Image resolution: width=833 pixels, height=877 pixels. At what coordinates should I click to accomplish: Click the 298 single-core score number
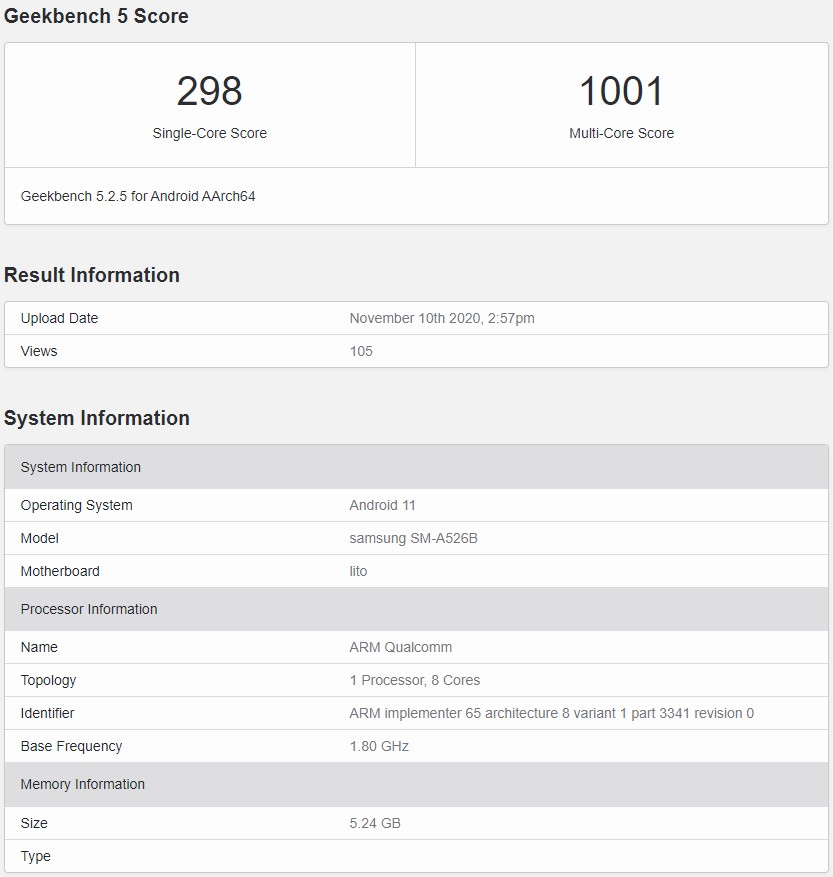pyautogui.click(x=209, y=92)
